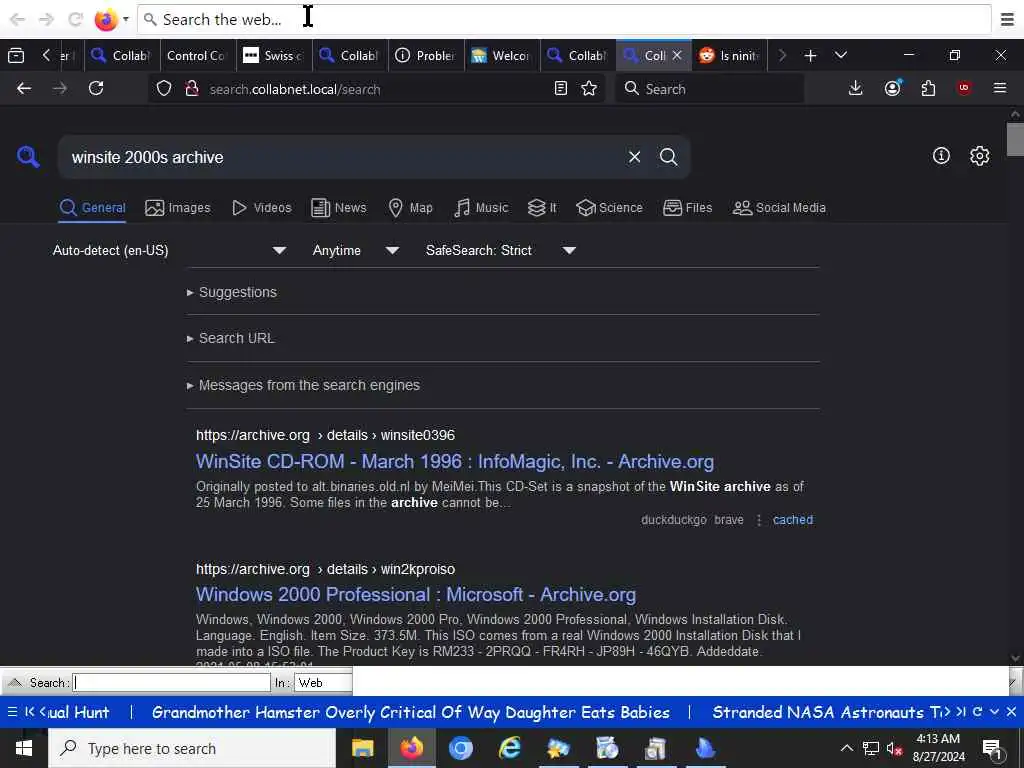Click the Grandmother Hamster headline
Image resolution: width=1024 pixels, height=768 pixels.
point(411,712)
